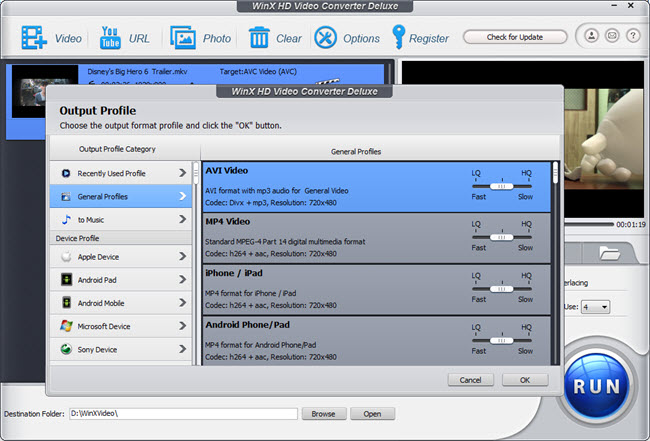
Task: Click Disney's Big Hero 6 Trailer.mkv filename
Action: [137, 71]
